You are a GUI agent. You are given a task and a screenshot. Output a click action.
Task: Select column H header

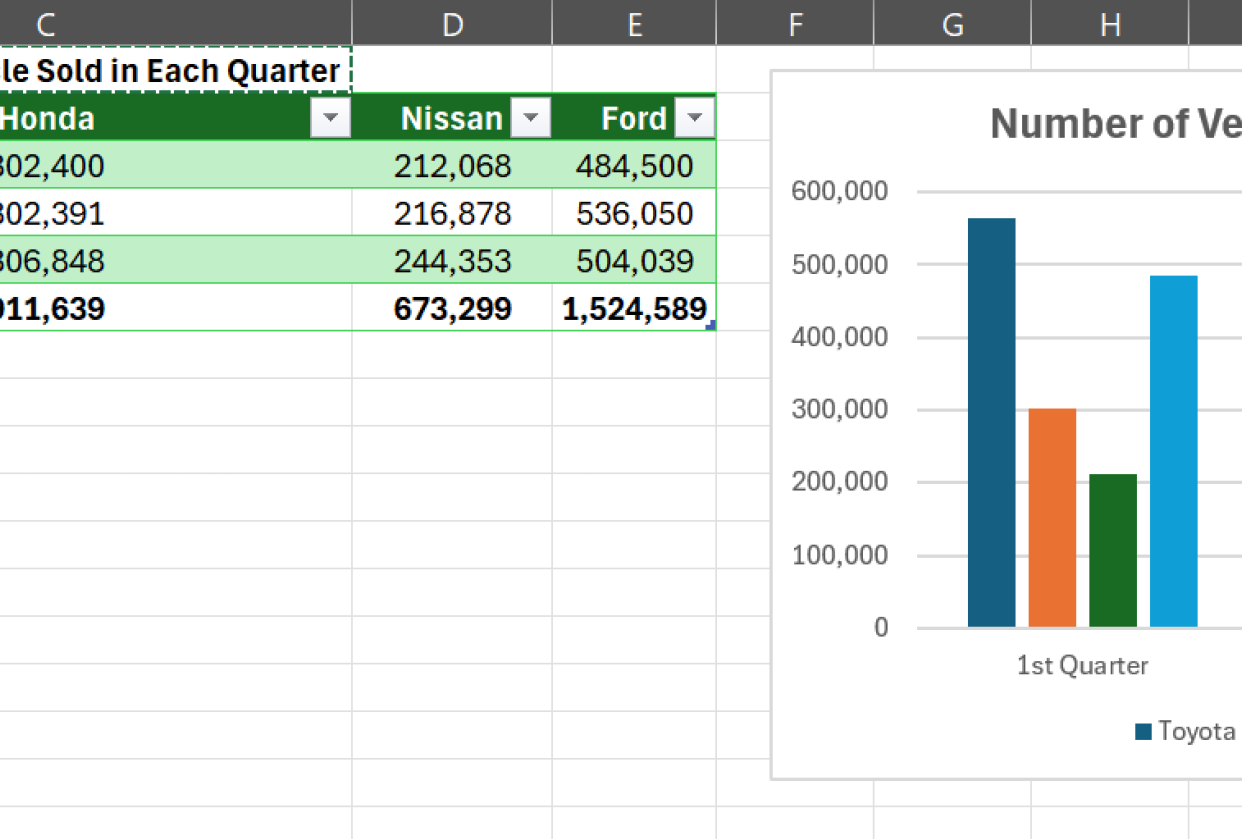(x=1110, y=23)
